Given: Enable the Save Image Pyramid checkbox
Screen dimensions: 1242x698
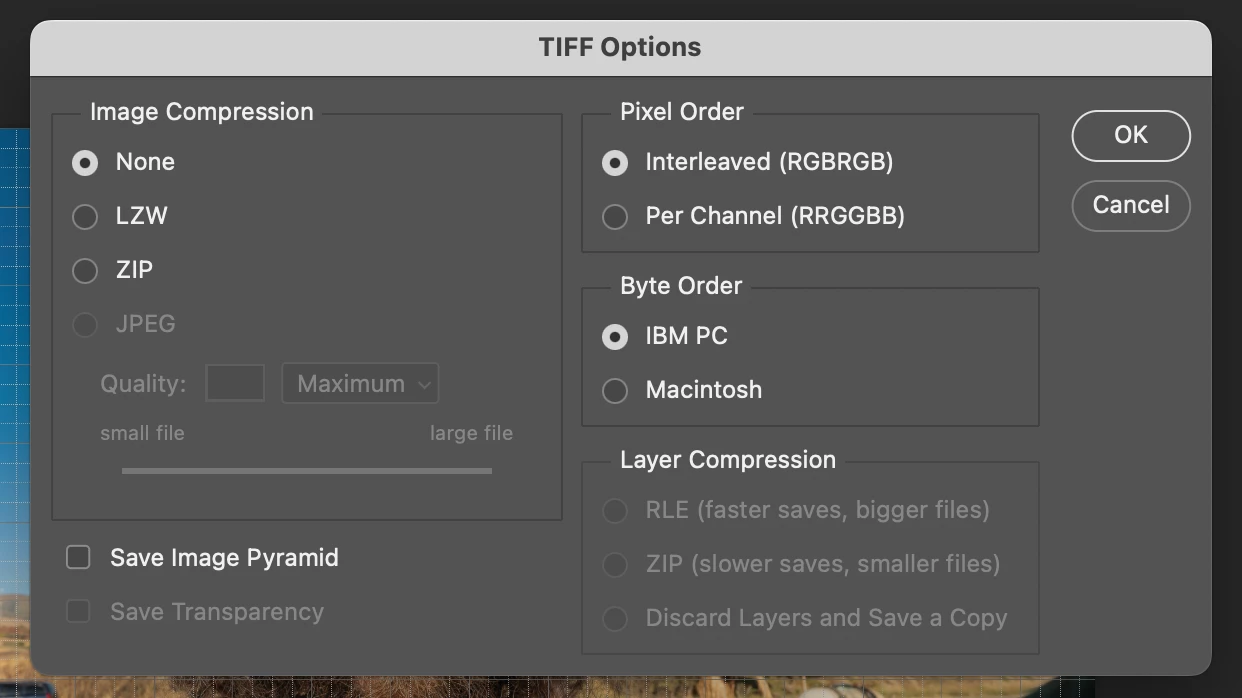Looking at the screenshot, I should pyautogui.click(x=78, y=557).
